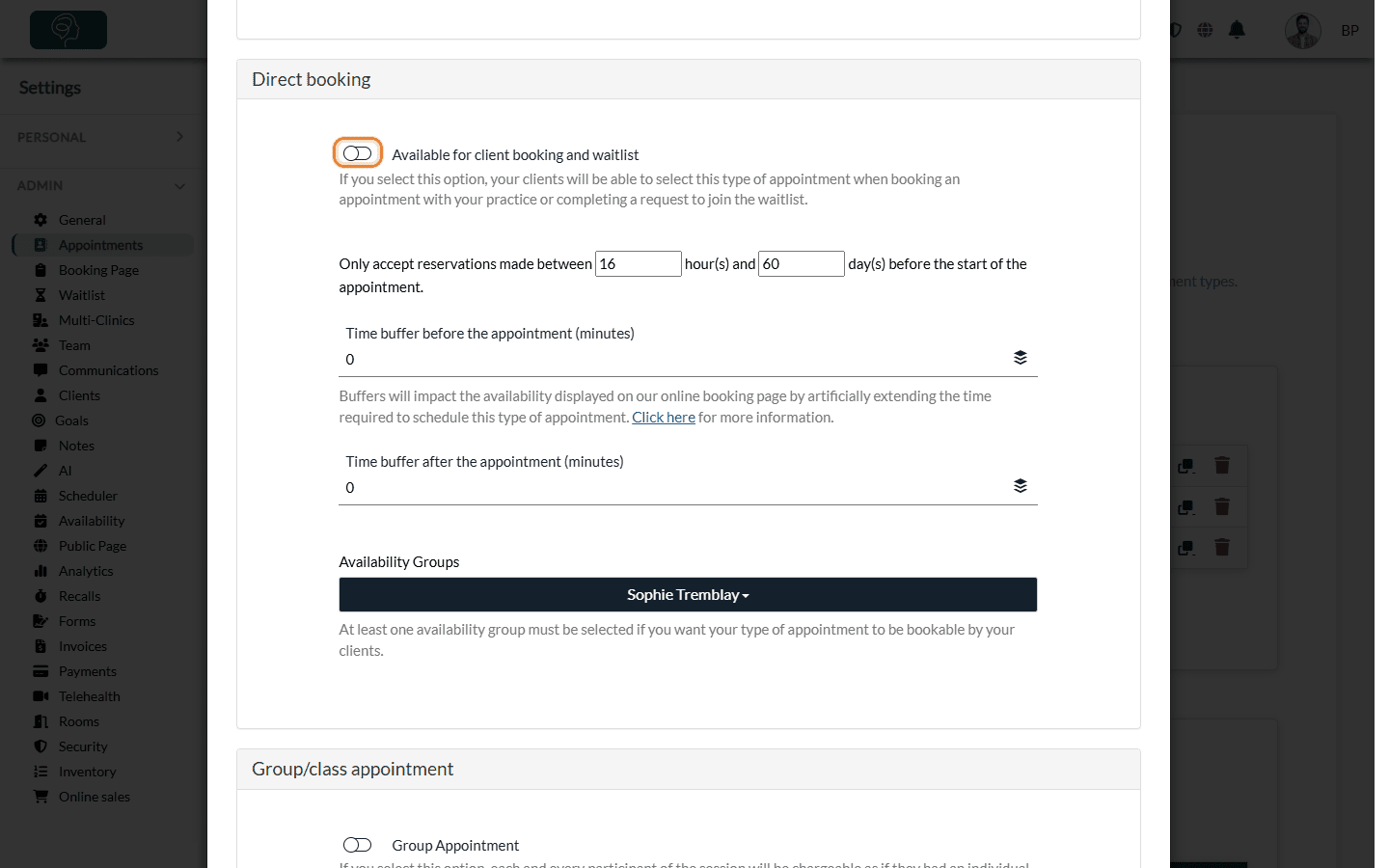Click the app logo in header

68,30
